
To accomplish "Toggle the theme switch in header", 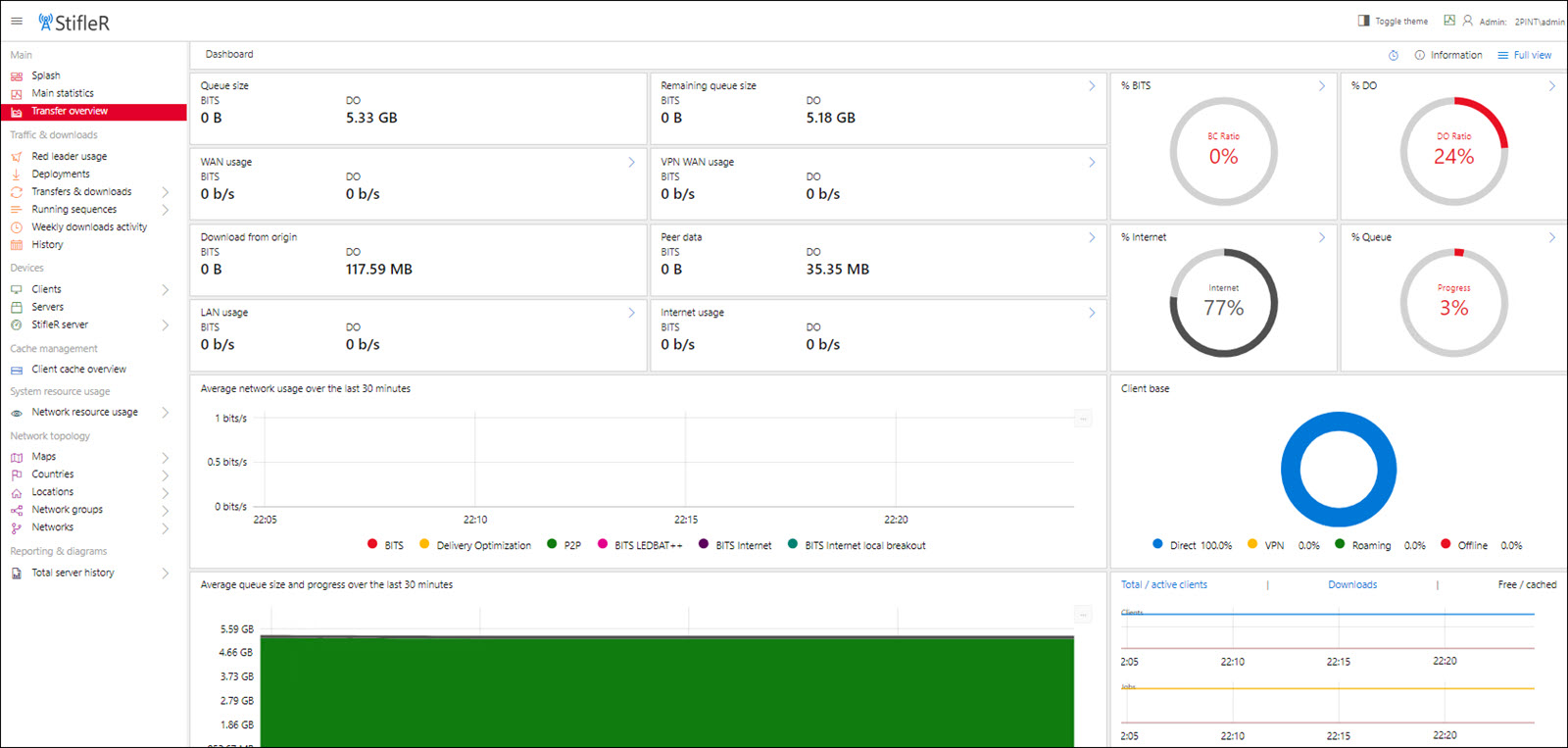I will point(1363,21).
